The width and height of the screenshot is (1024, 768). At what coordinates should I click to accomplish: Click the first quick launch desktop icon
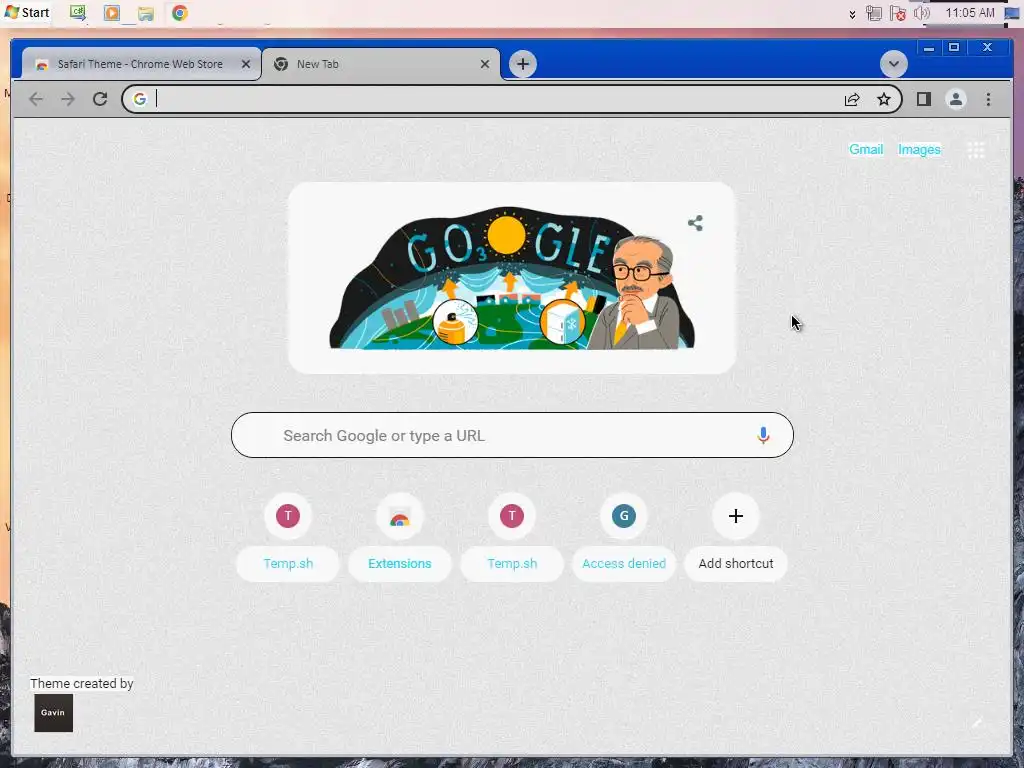(x=78, y=13)
